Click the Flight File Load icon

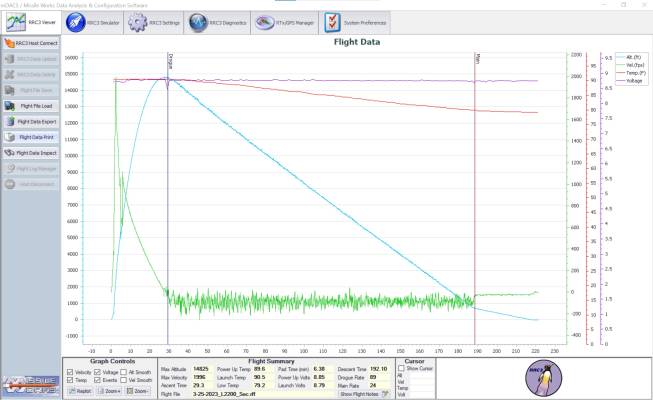coord(10,105)
